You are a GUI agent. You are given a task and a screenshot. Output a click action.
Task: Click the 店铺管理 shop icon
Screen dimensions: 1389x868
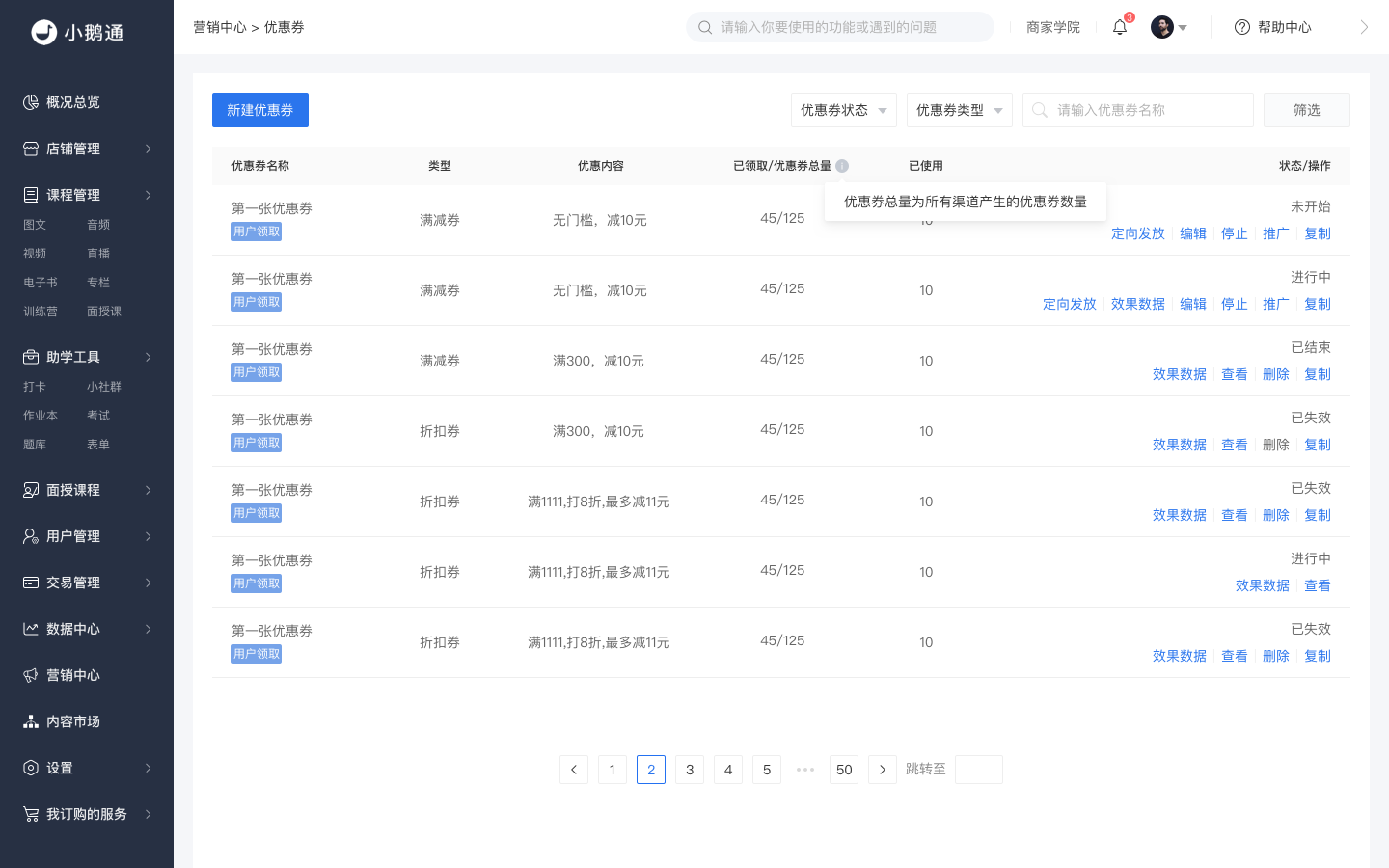click(31, 149)
